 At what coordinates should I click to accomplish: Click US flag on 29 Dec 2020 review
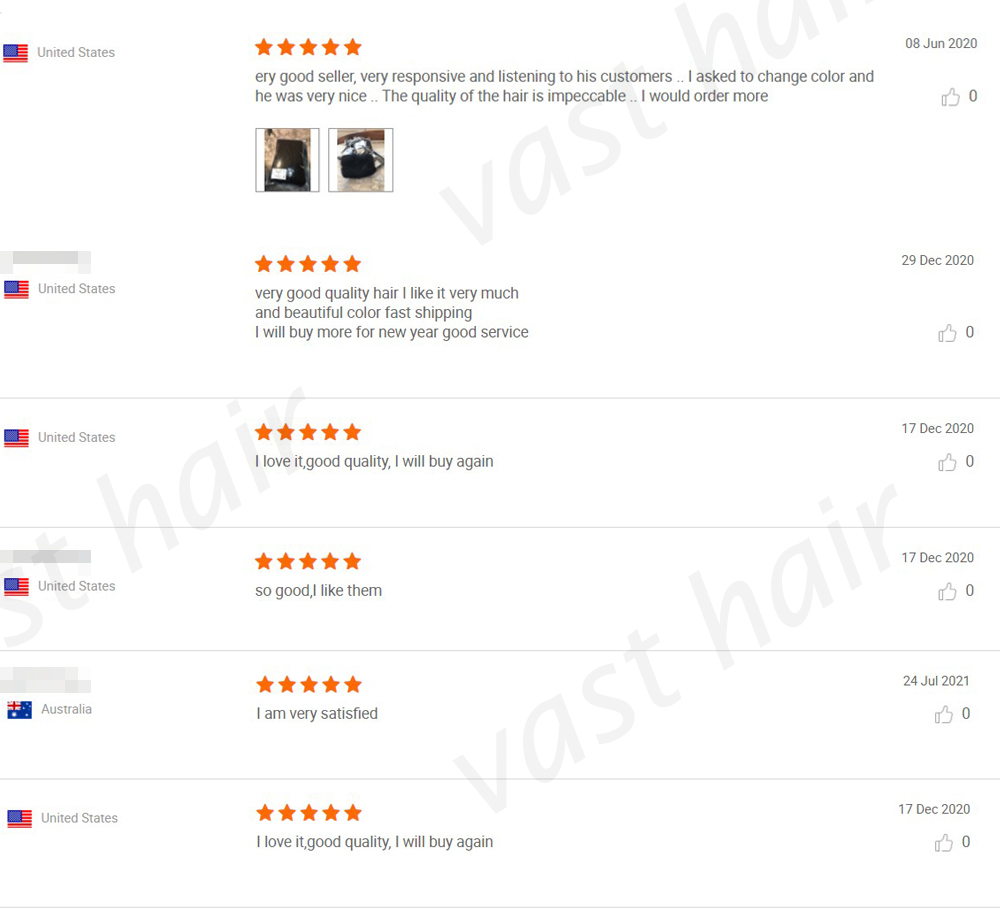tap(16, 290)
